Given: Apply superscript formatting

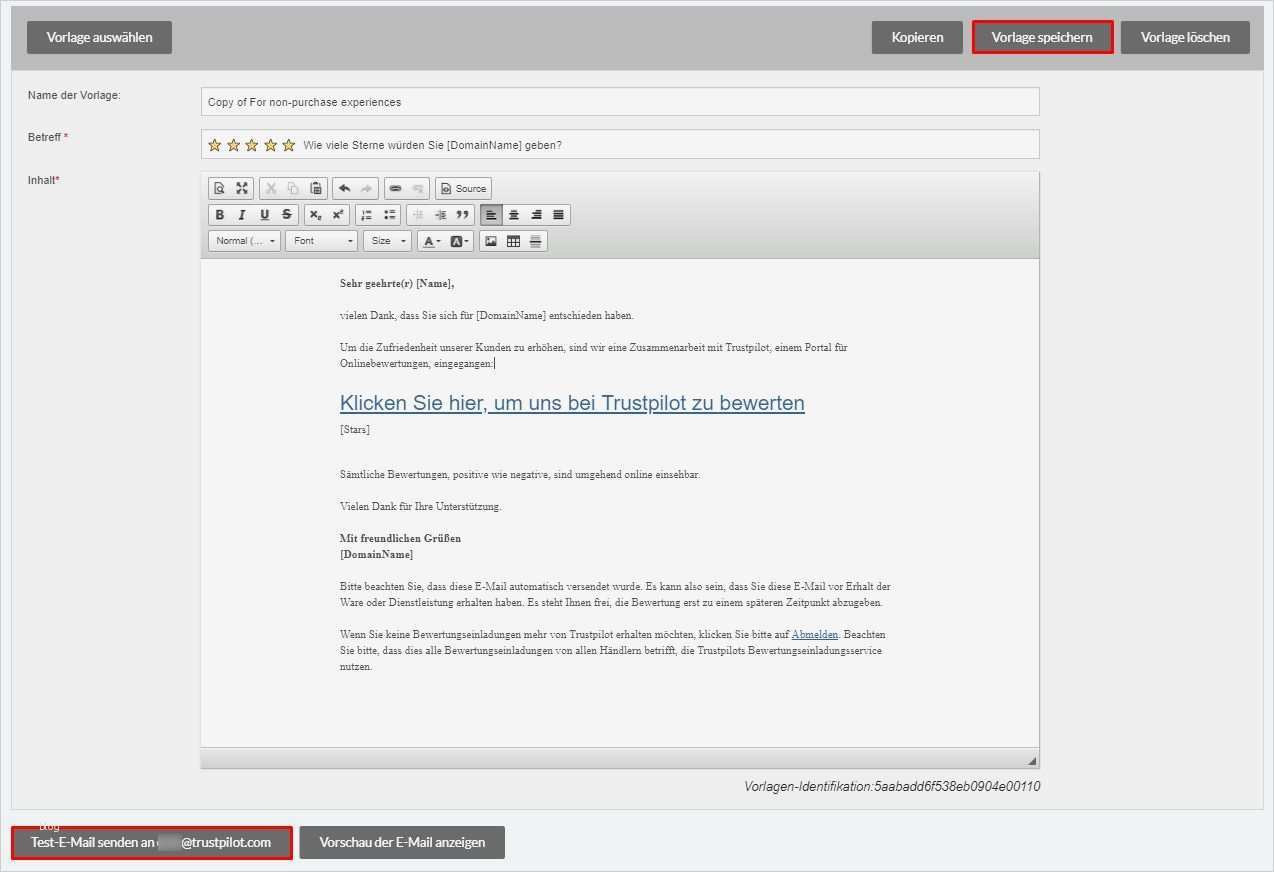Looking at the screenshot, I should pos(338,214).
